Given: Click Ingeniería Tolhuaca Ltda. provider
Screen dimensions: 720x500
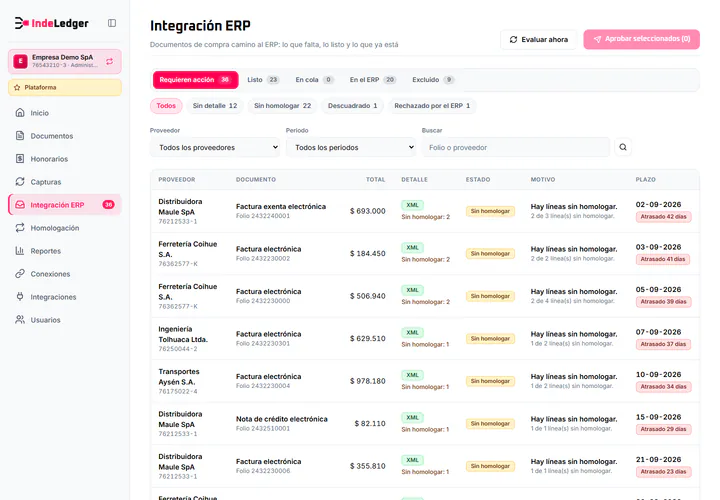Looking at the screenshot, I should point(183,334).
